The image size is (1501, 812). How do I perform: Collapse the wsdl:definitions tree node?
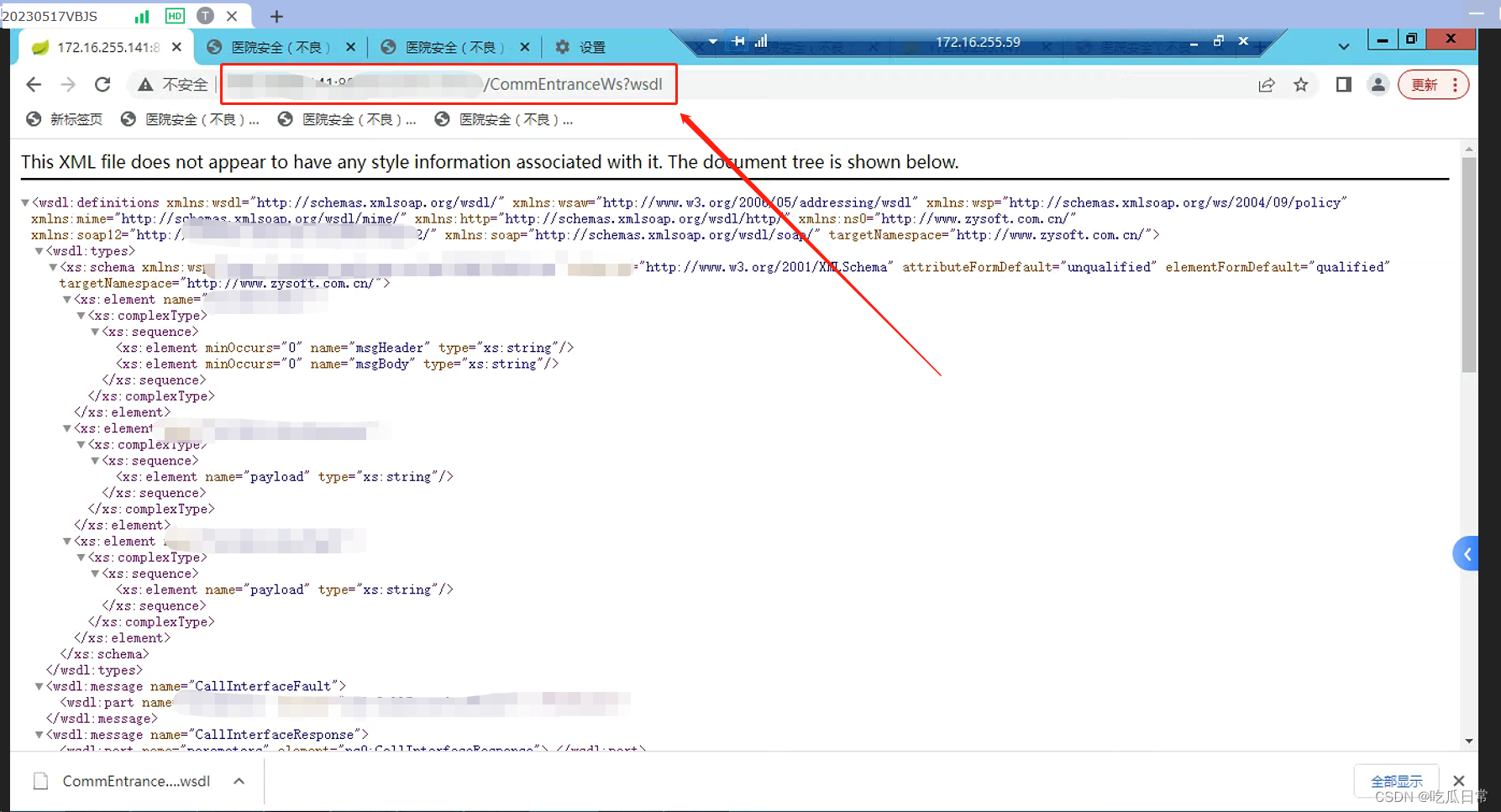(x=24, y=202)
